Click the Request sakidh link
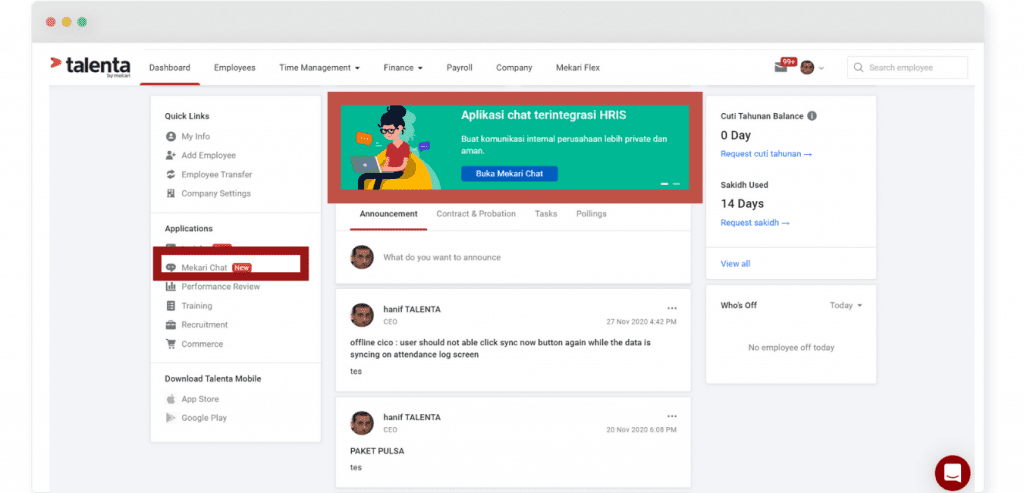Screen dimensions: 1024x493 (x=755, y=223)
